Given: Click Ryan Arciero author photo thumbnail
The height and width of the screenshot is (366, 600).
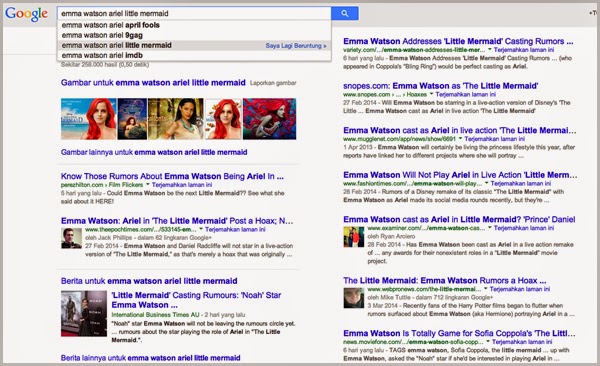Looking at the screenshot, I should pyautogui.click(x=354, y=237).
